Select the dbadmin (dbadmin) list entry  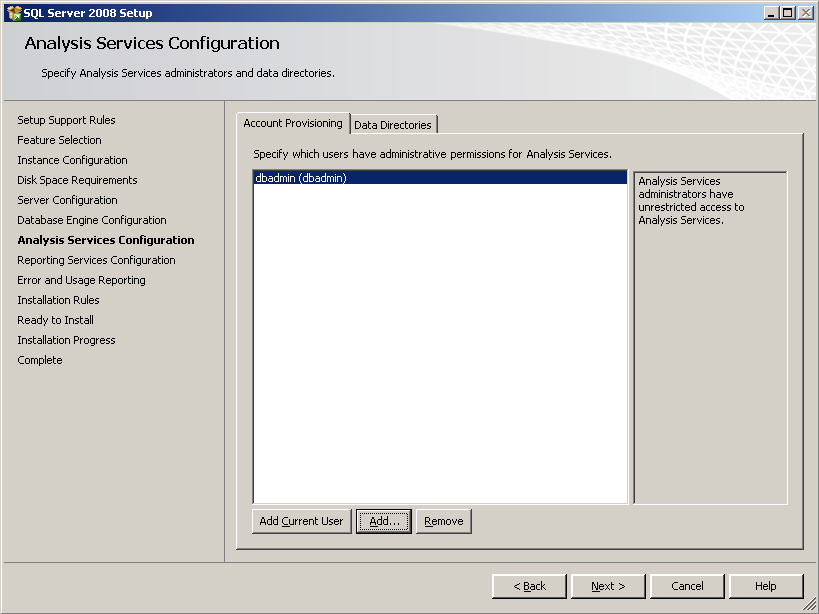point(440,178)
